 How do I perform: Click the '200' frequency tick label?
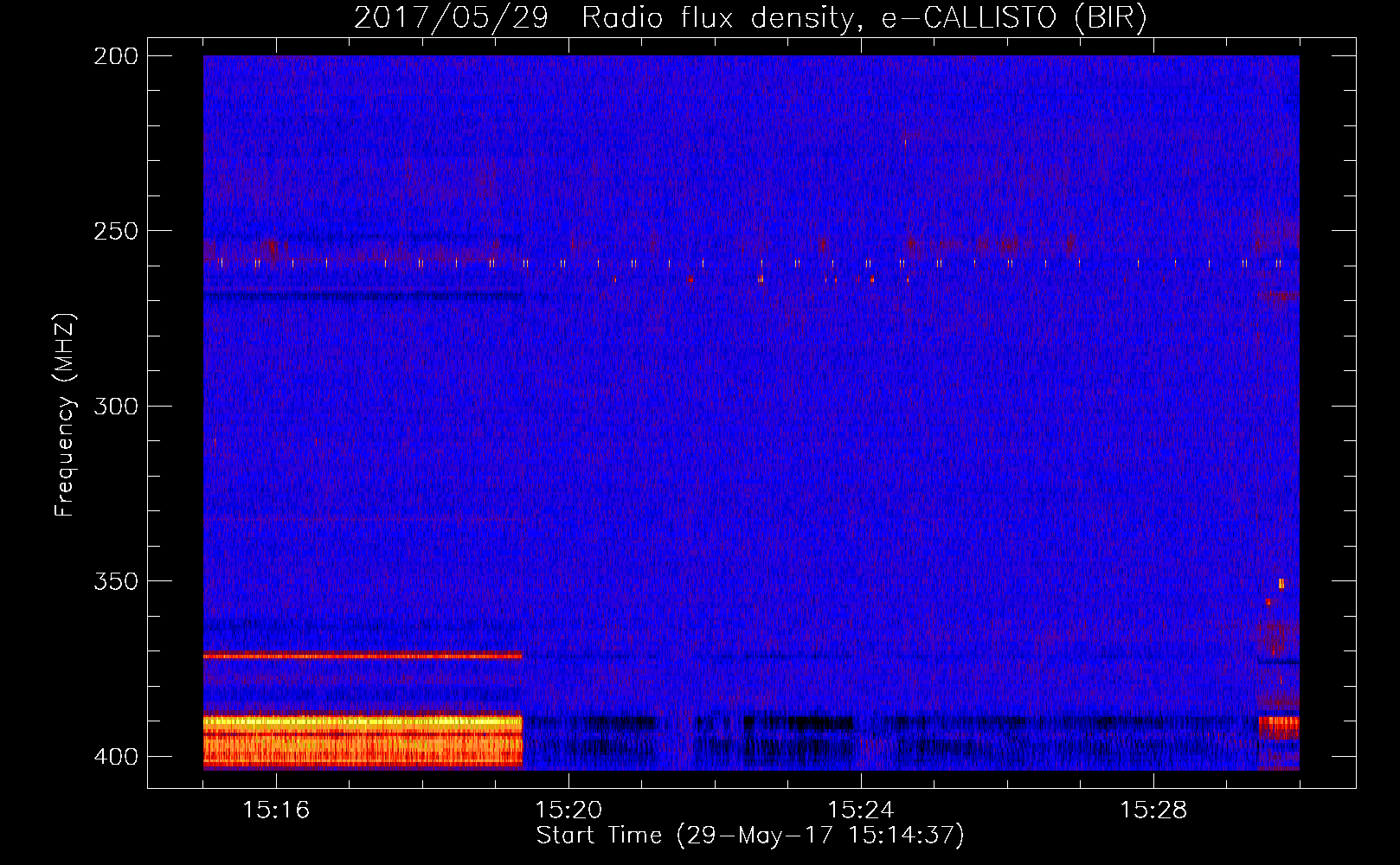(x=116, y=56)
